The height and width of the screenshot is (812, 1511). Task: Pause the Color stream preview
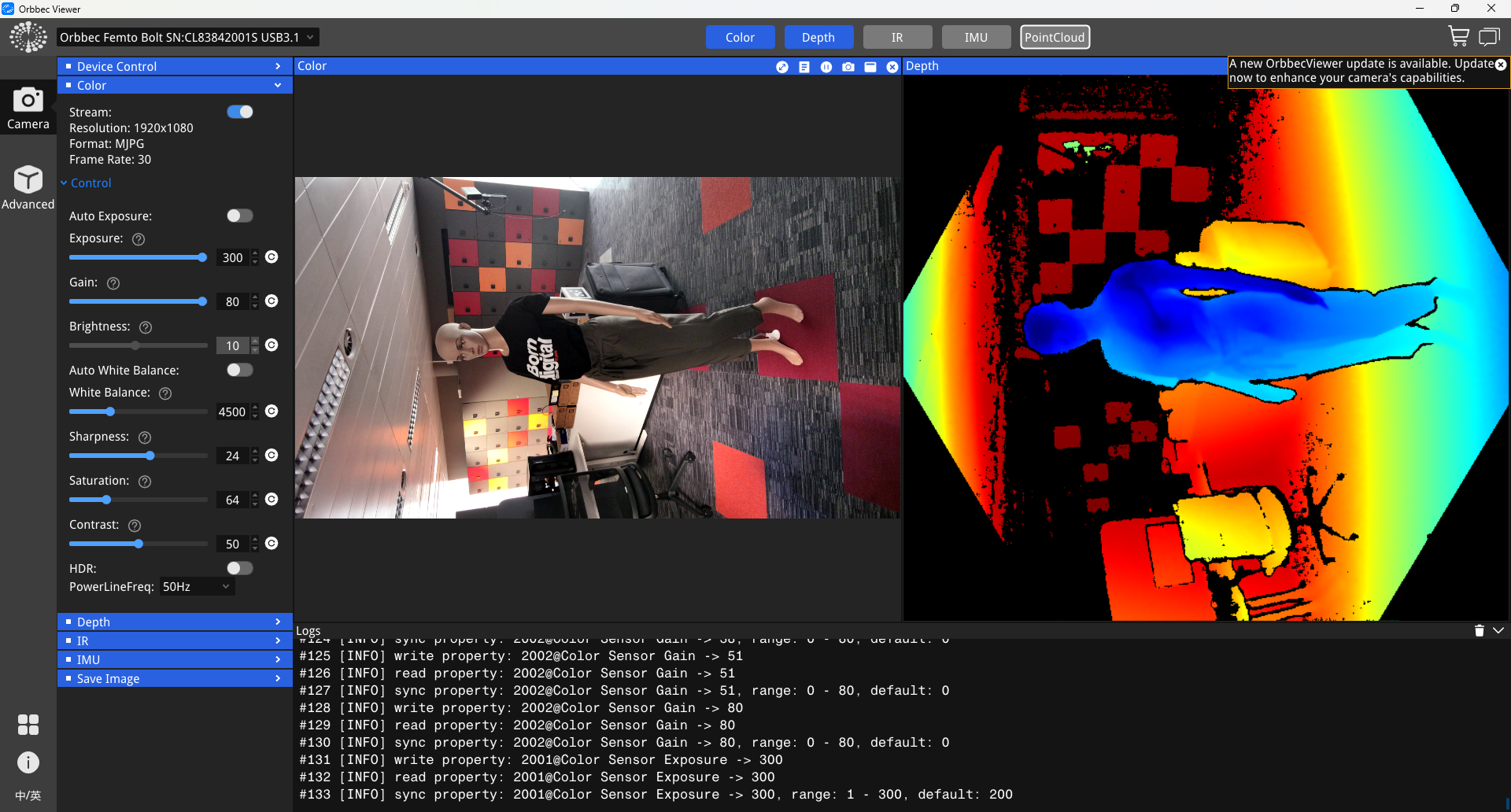coord(826,67)
